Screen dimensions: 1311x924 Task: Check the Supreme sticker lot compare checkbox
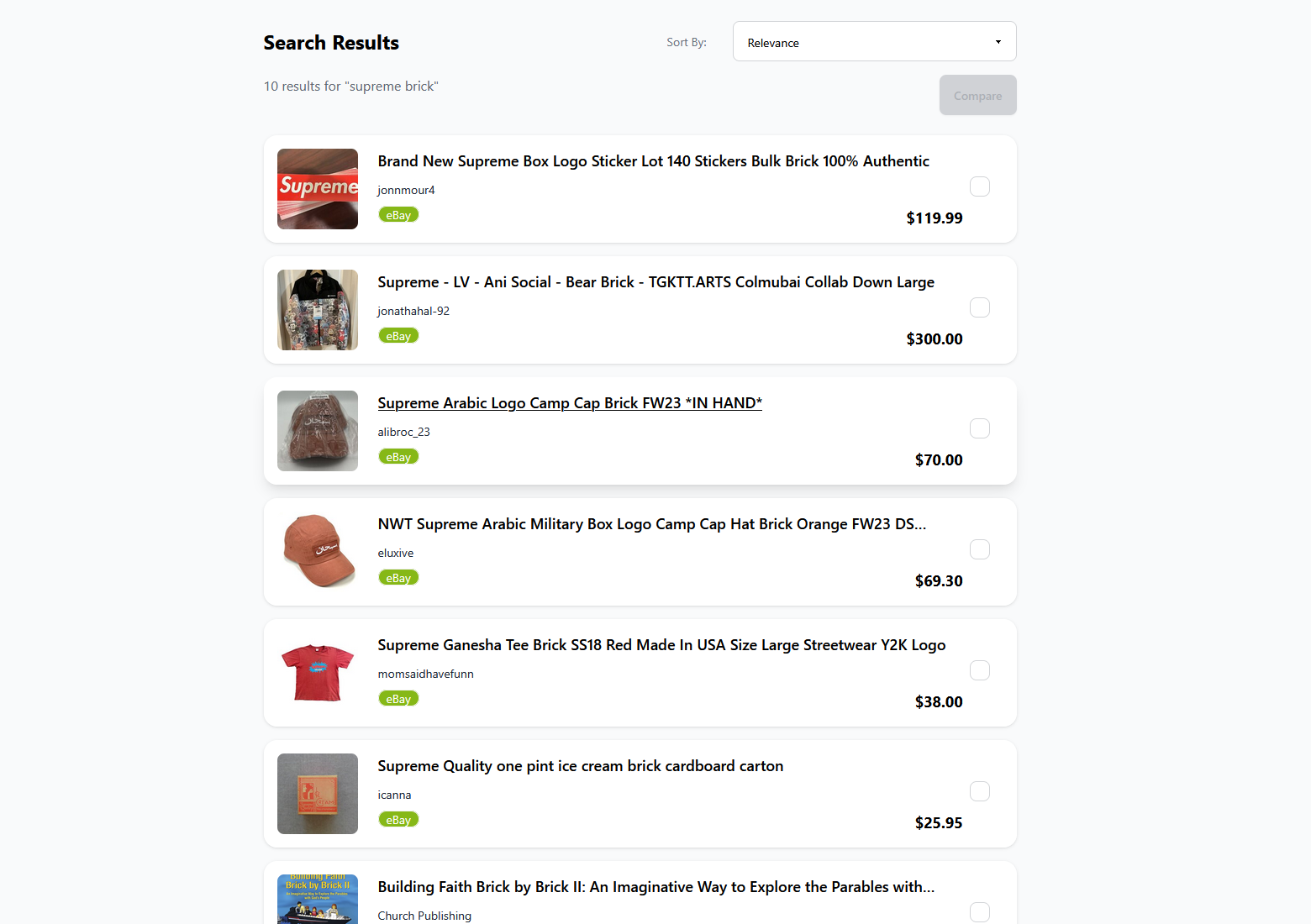[x=979, y=186]
